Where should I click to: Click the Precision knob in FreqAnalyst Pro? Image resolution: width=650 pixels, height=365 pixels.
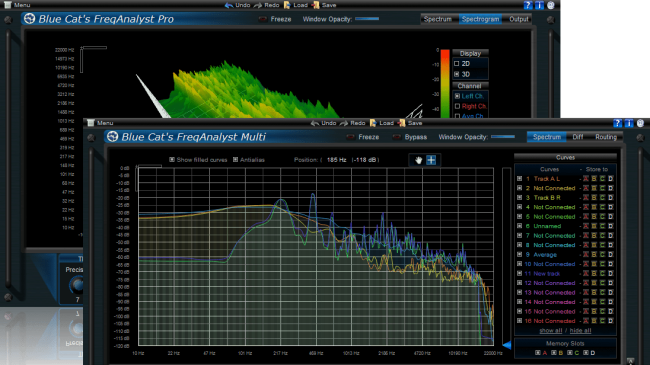(77, 285)
